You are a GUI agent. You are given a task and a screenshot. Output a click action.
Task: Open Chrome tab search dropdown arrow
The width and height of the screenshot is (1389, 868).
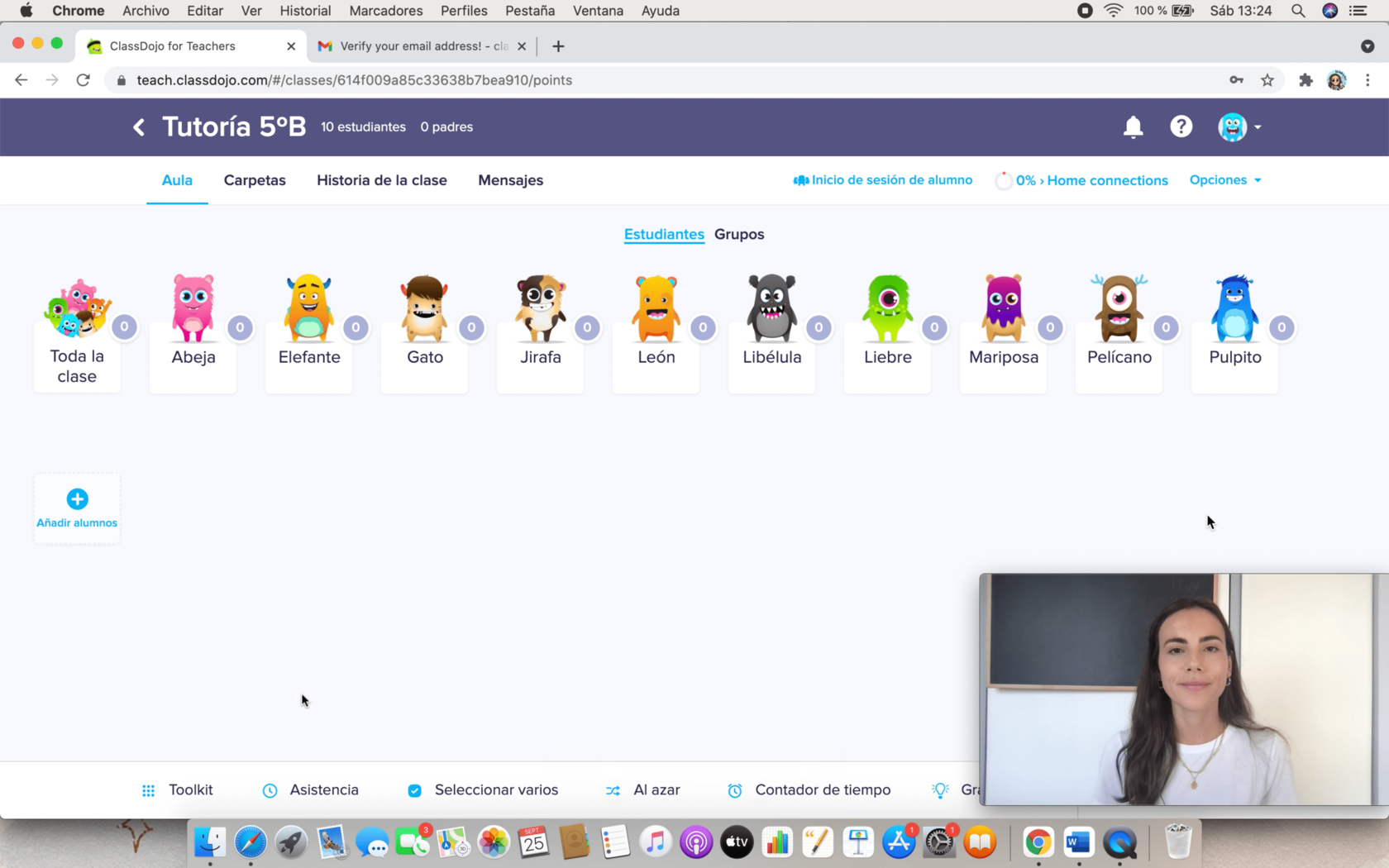1368,46
